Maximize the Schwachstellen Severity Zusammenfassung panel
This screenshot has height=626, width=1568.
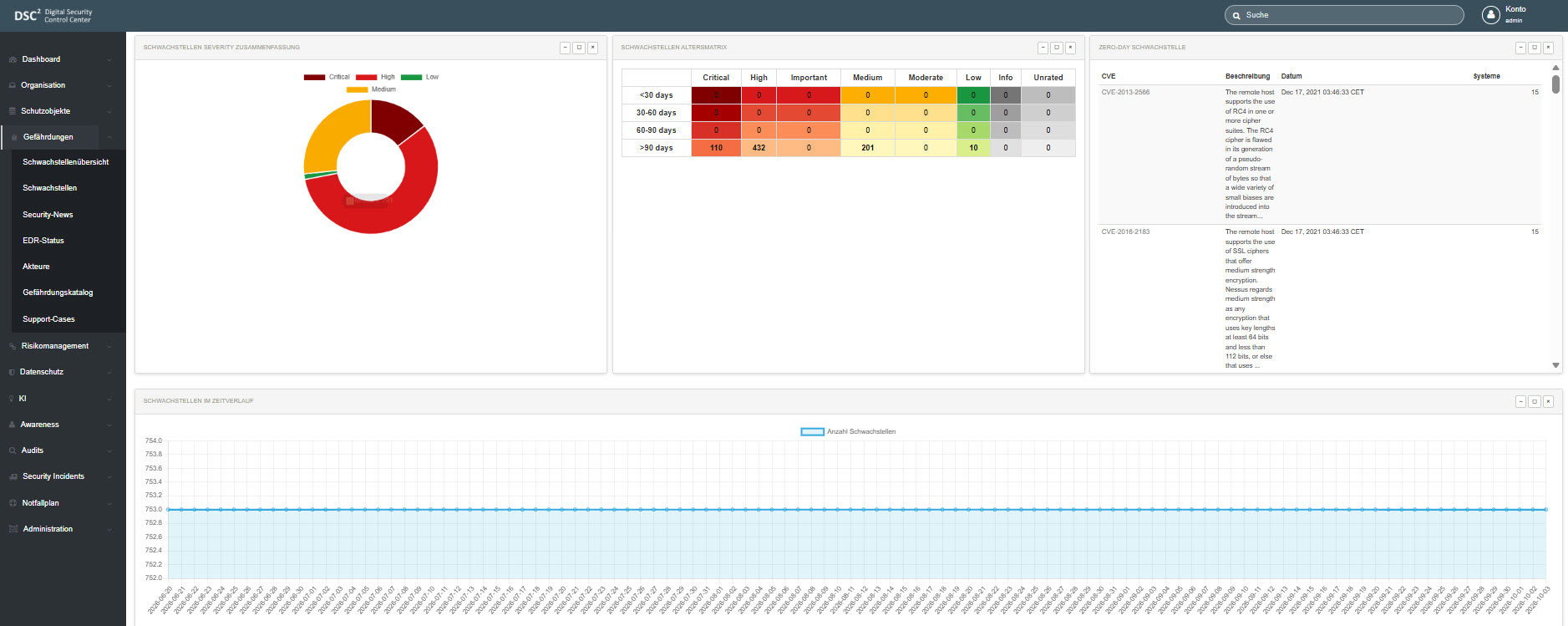click(x=579, y=48)
